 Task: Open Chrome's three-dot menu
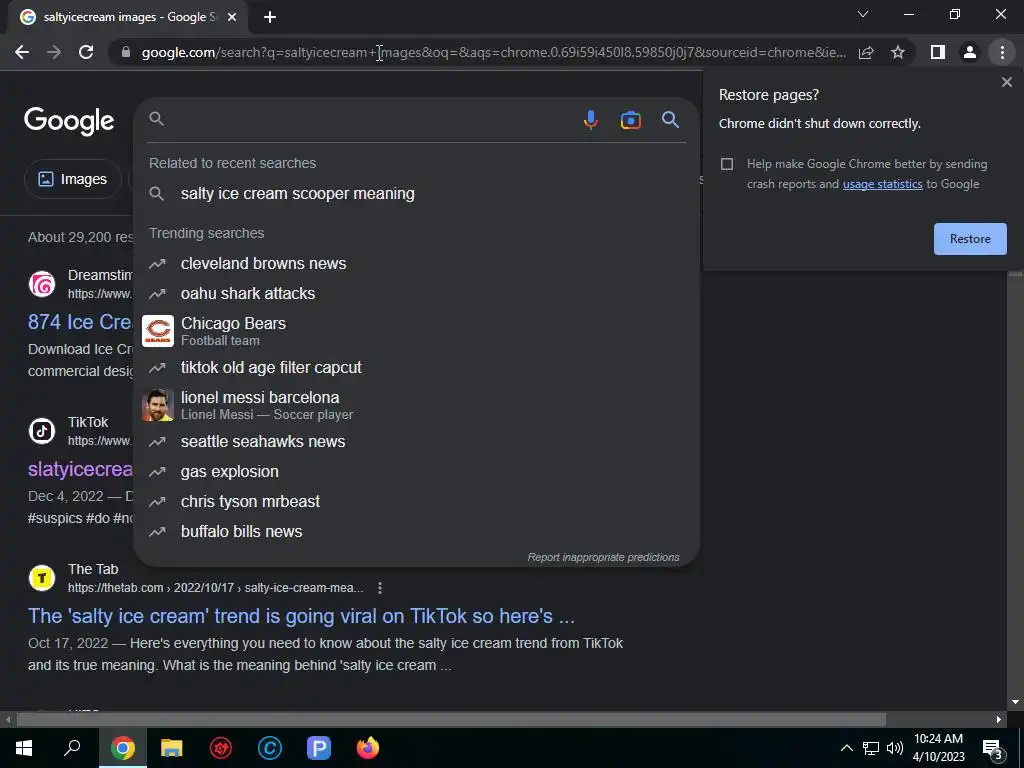[x=1002, y=52]
